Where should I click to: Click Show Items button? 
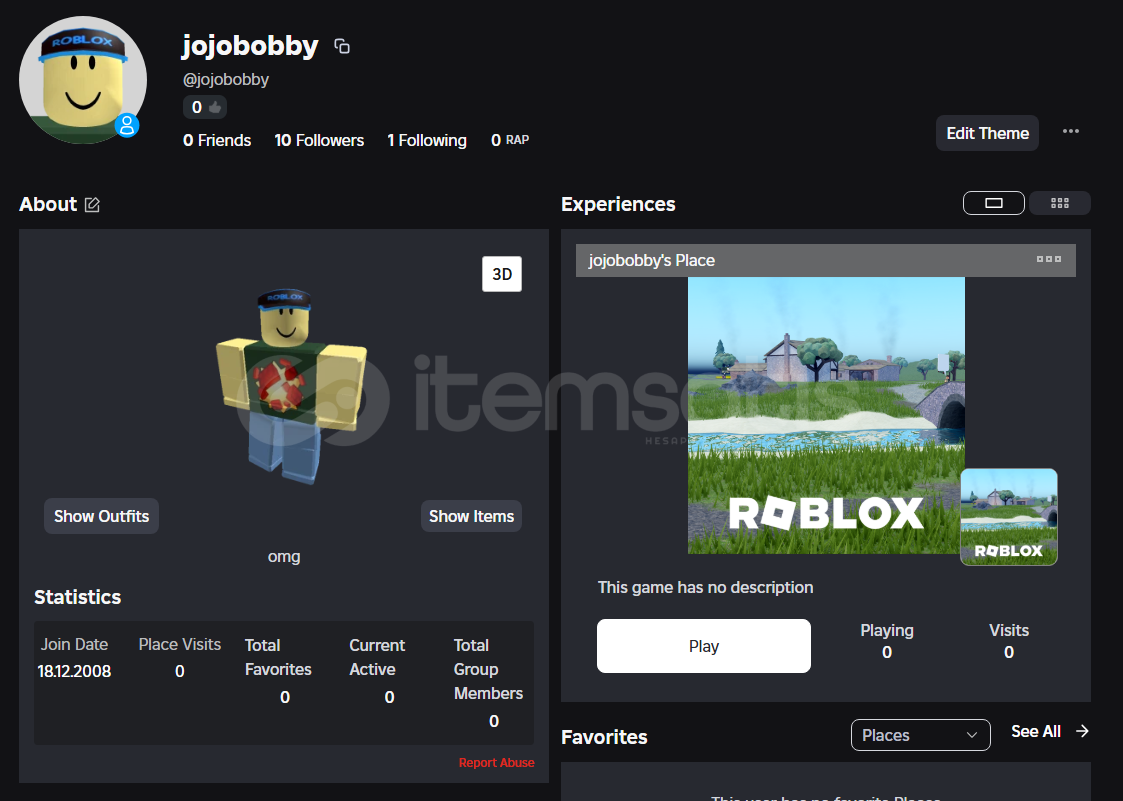[471, 516]
